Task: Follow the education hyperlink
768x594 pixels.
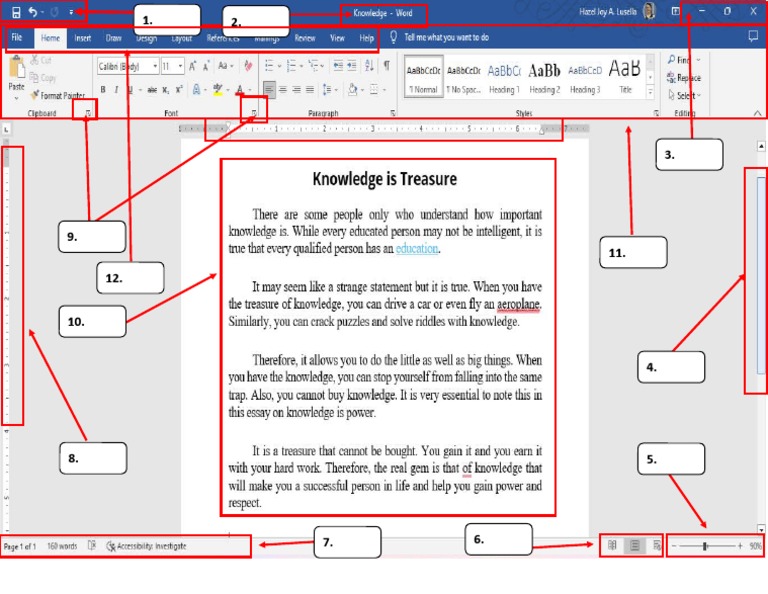Action: [x=417, y=248]
